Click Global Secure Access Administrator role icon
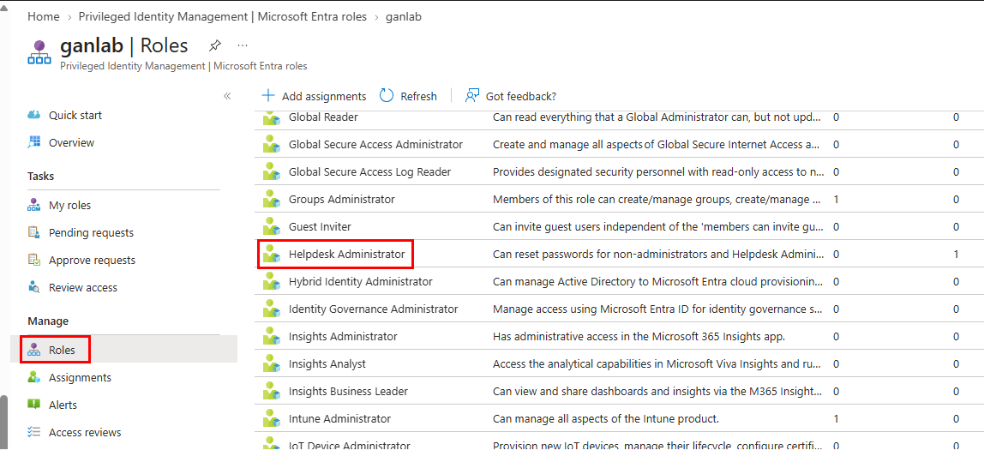The image size is (984, 450). pos(271,144)
